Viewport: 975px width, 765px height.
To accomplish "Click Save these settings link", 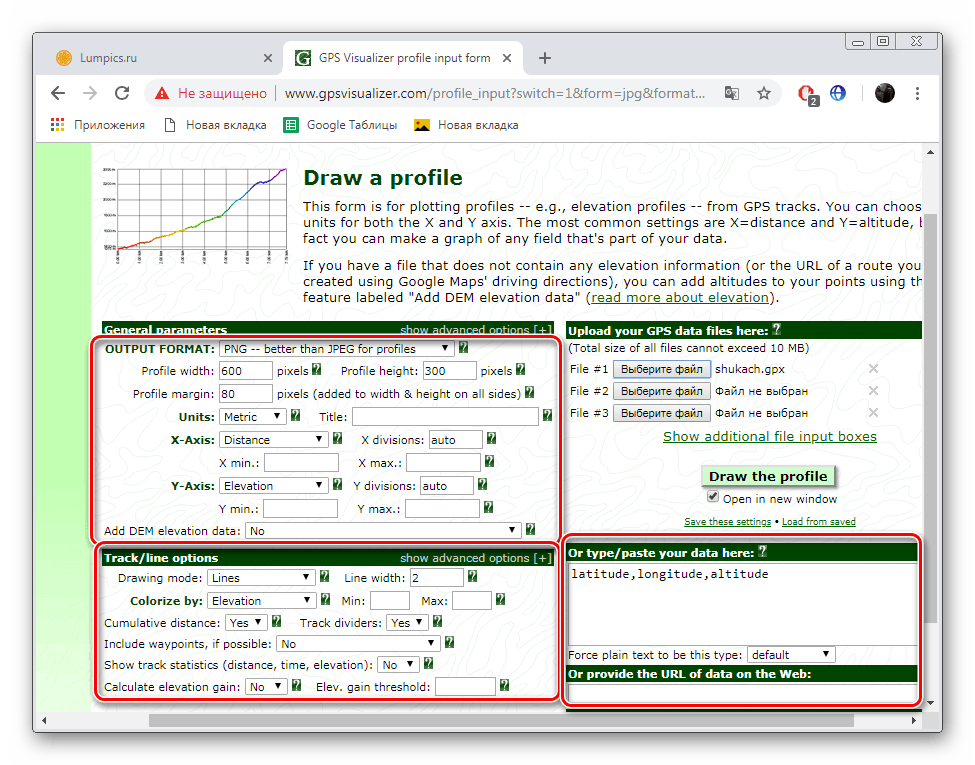I will point(728,521).
